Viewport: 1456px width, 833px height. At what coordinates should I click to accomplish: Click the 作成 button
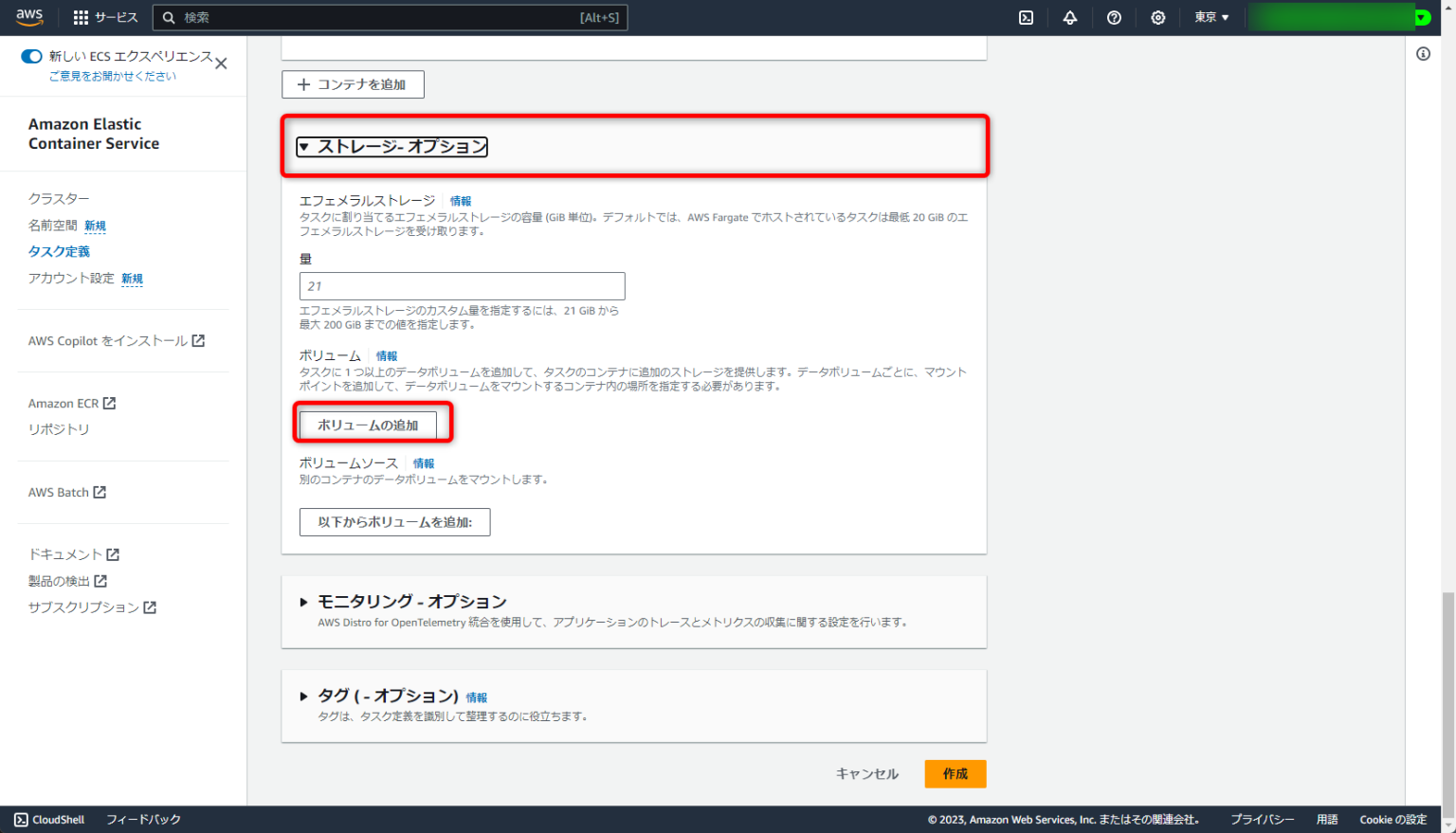955,773
